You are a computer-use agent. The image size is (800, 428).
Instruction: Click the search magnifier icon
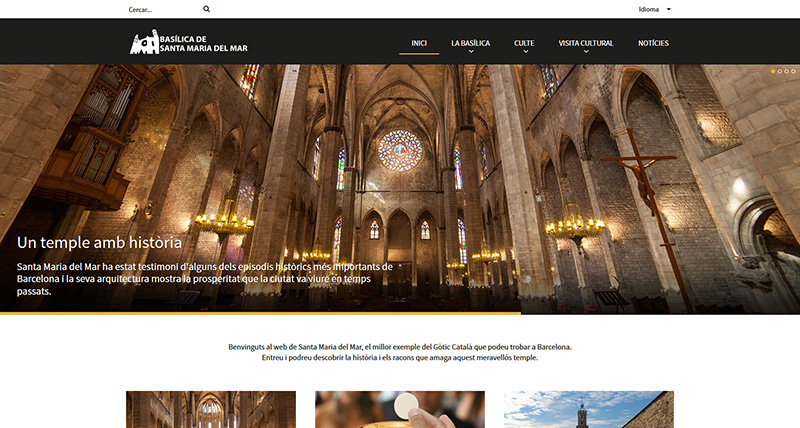(x=206, y=9)
